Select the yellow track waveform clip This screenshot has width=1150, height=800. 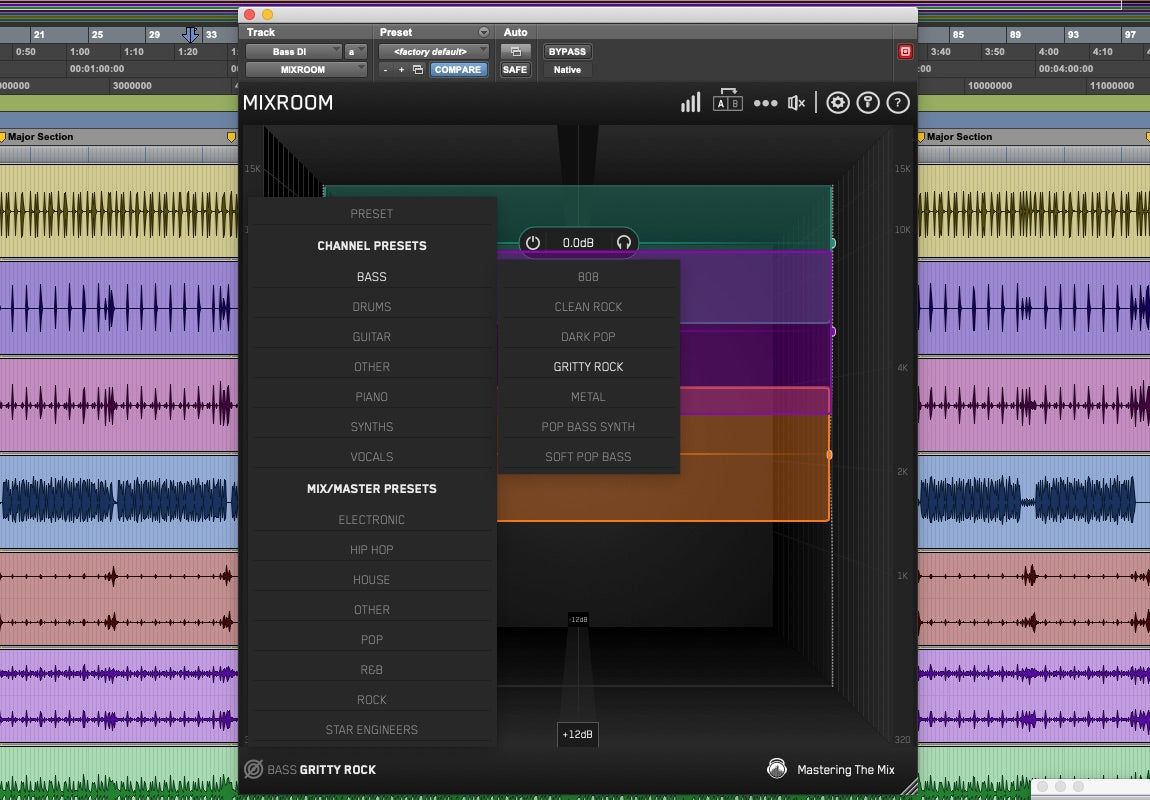pos(119,212)
